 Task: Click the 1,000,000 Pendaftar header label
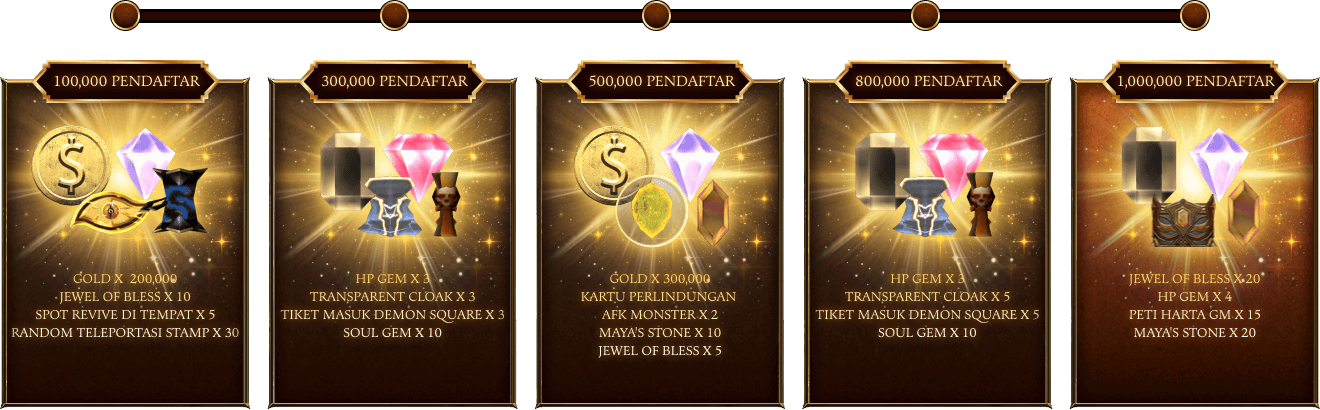pyautogui.click(x=1196, y=81)
